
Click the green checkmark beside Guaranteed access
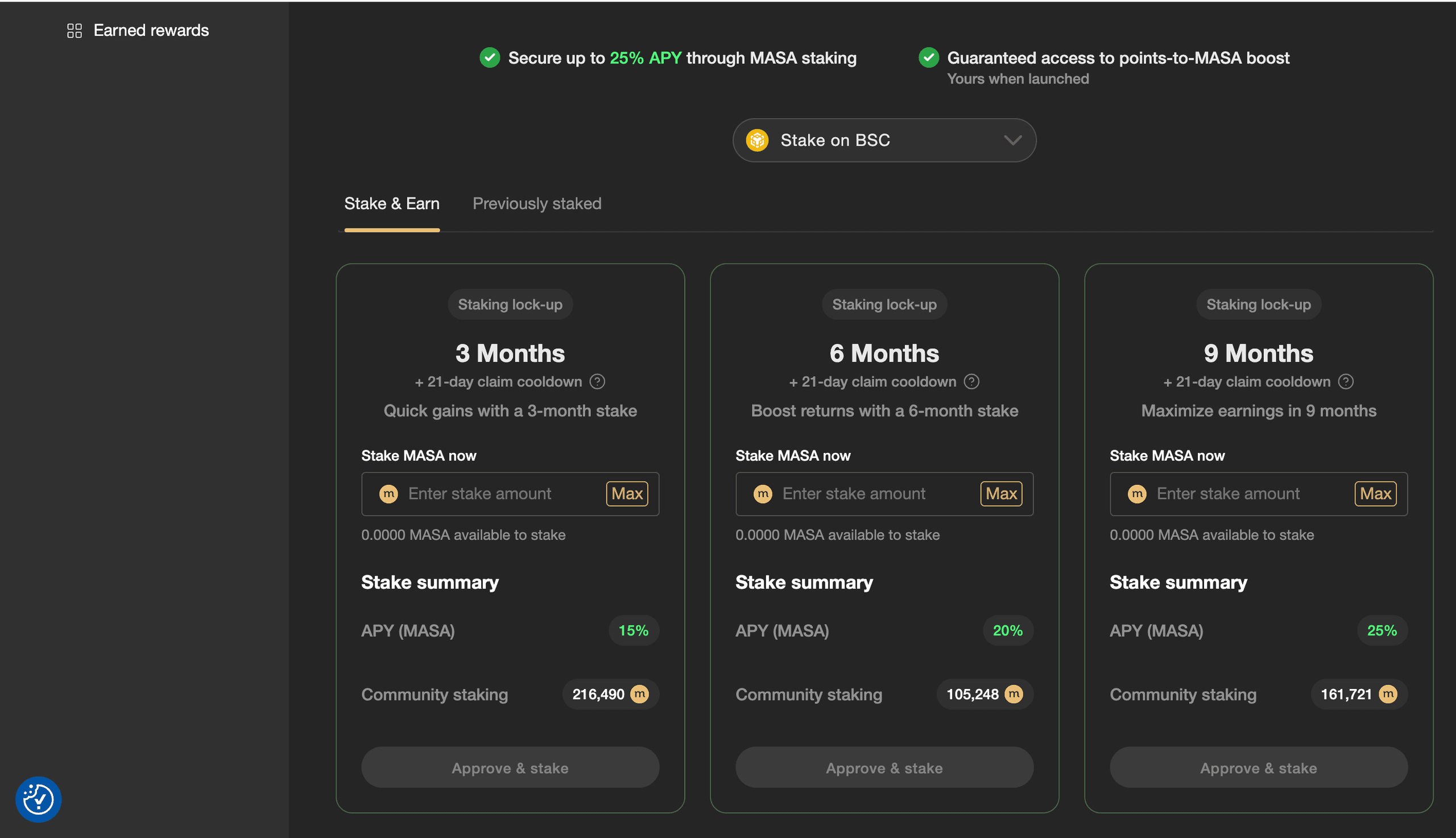point(928,57)
